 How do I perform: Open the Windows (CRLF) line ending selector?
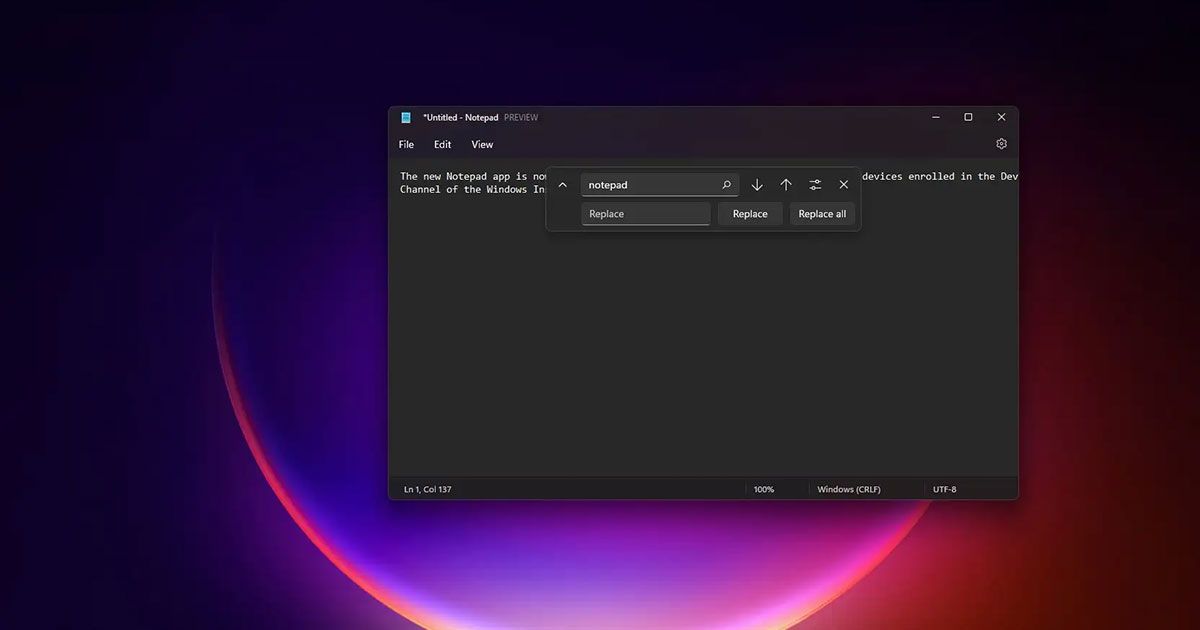click(849, 489)
